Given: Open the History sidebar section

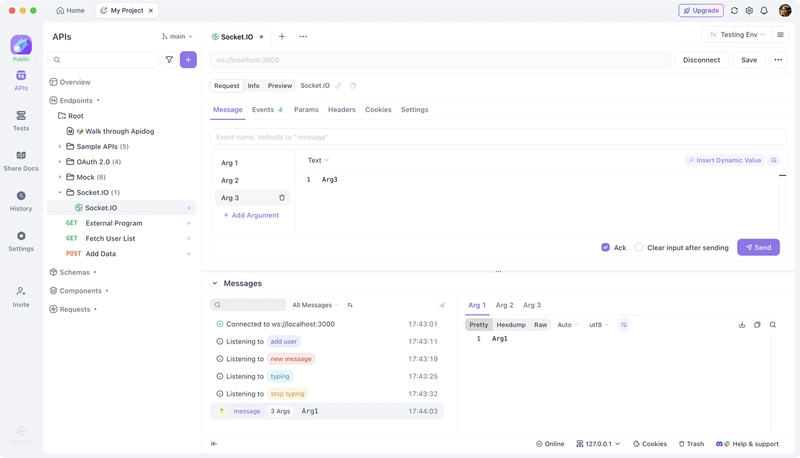Looking at the screenshot, I should coord(21,201).
